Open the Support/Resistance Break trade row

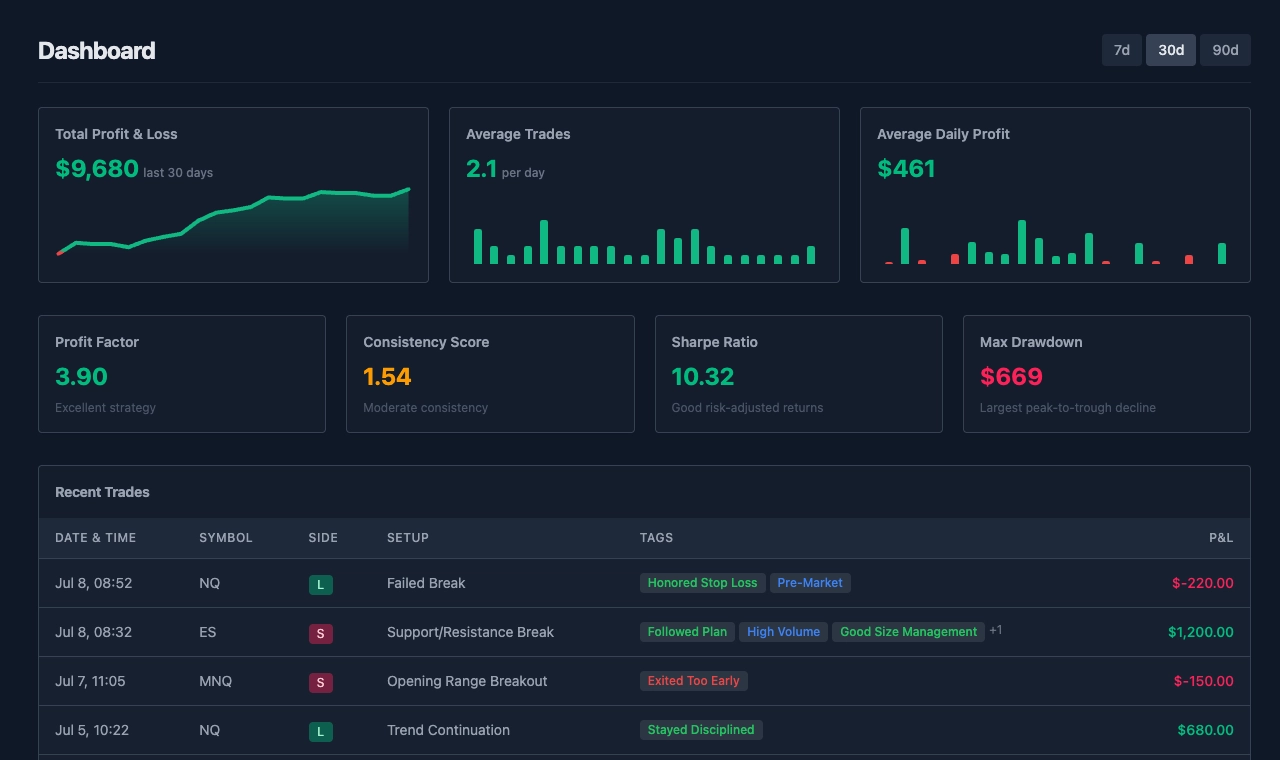(470, 632)
